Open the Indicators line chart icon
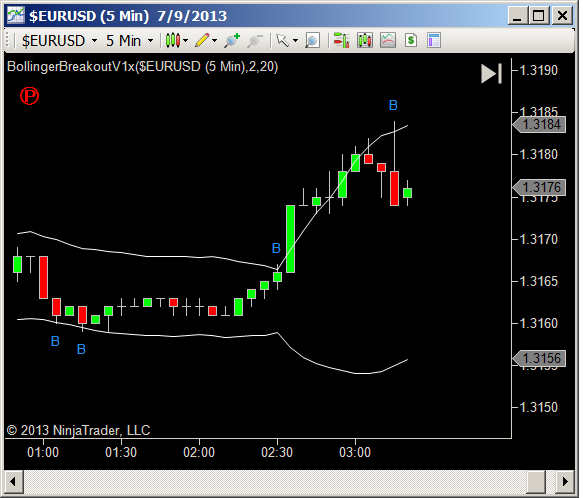This screenshot has height=498, width=583. pos(388,40)
